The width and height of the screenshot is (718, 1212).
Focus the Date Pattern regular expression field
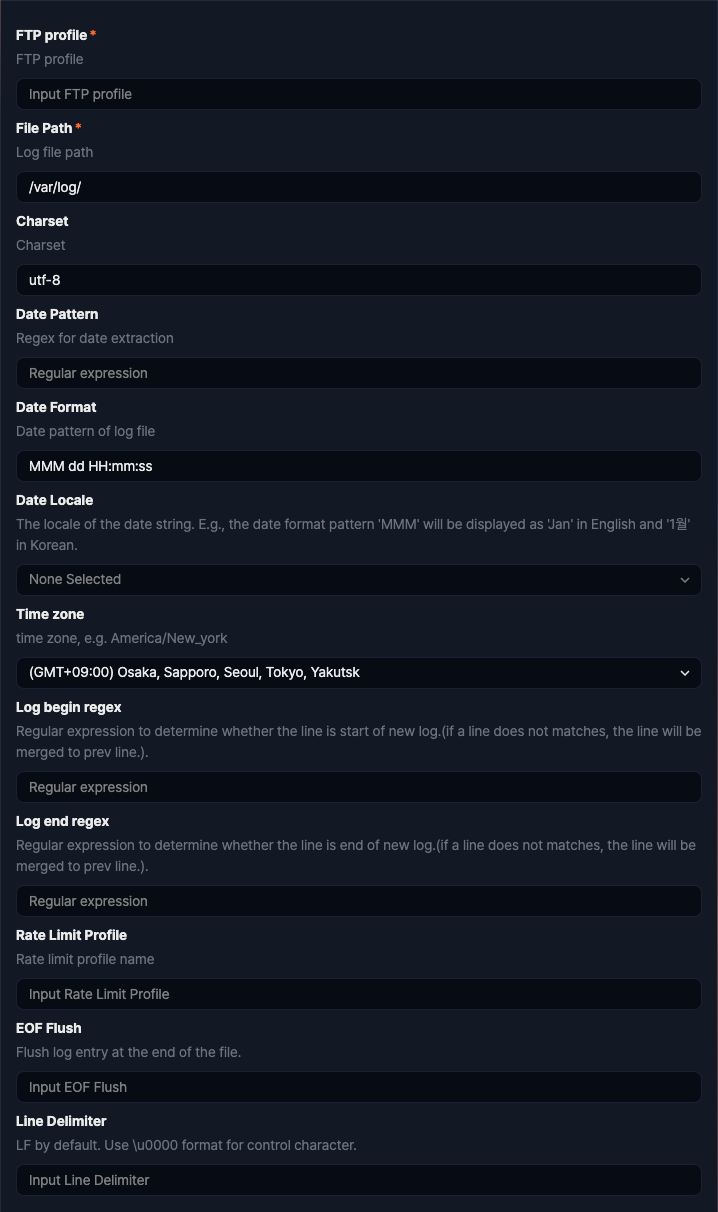coord(359,373)
